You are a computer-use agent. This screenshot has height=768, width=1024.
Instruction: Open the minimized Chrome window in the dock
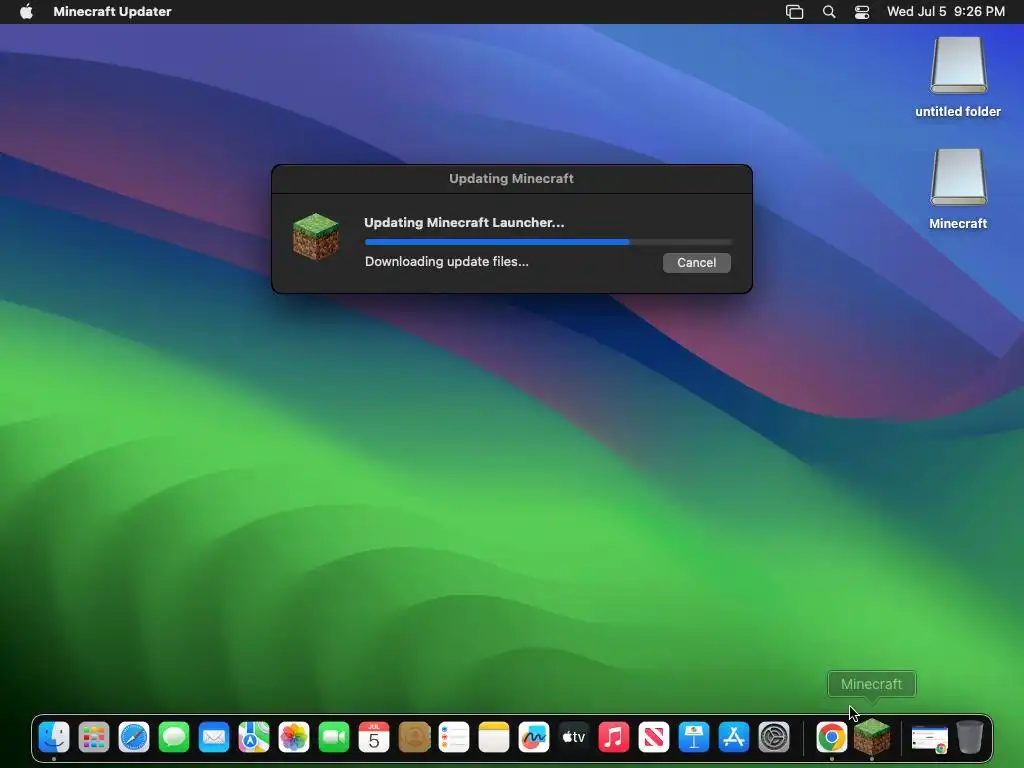929,739
